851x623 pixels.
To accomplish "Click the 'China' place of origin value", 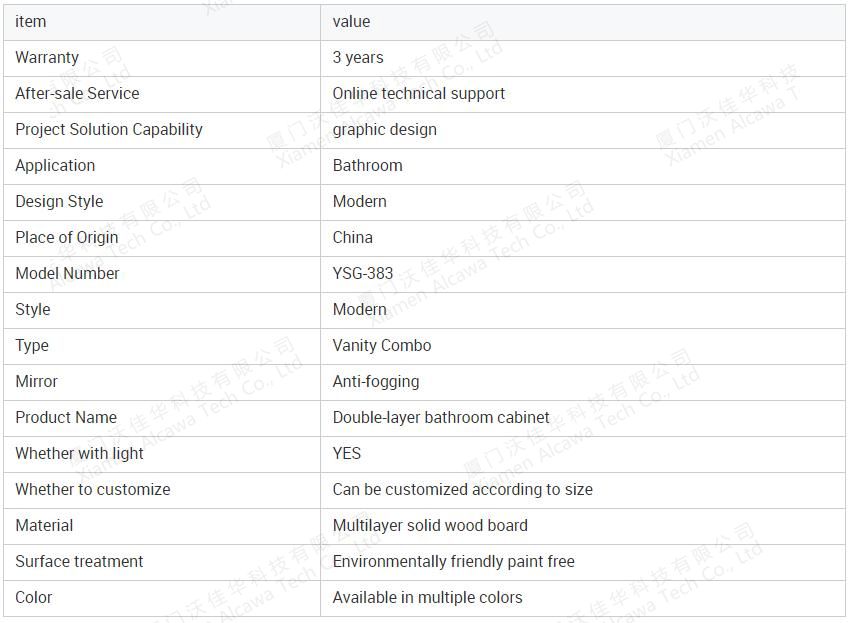I will click(352, 238).
